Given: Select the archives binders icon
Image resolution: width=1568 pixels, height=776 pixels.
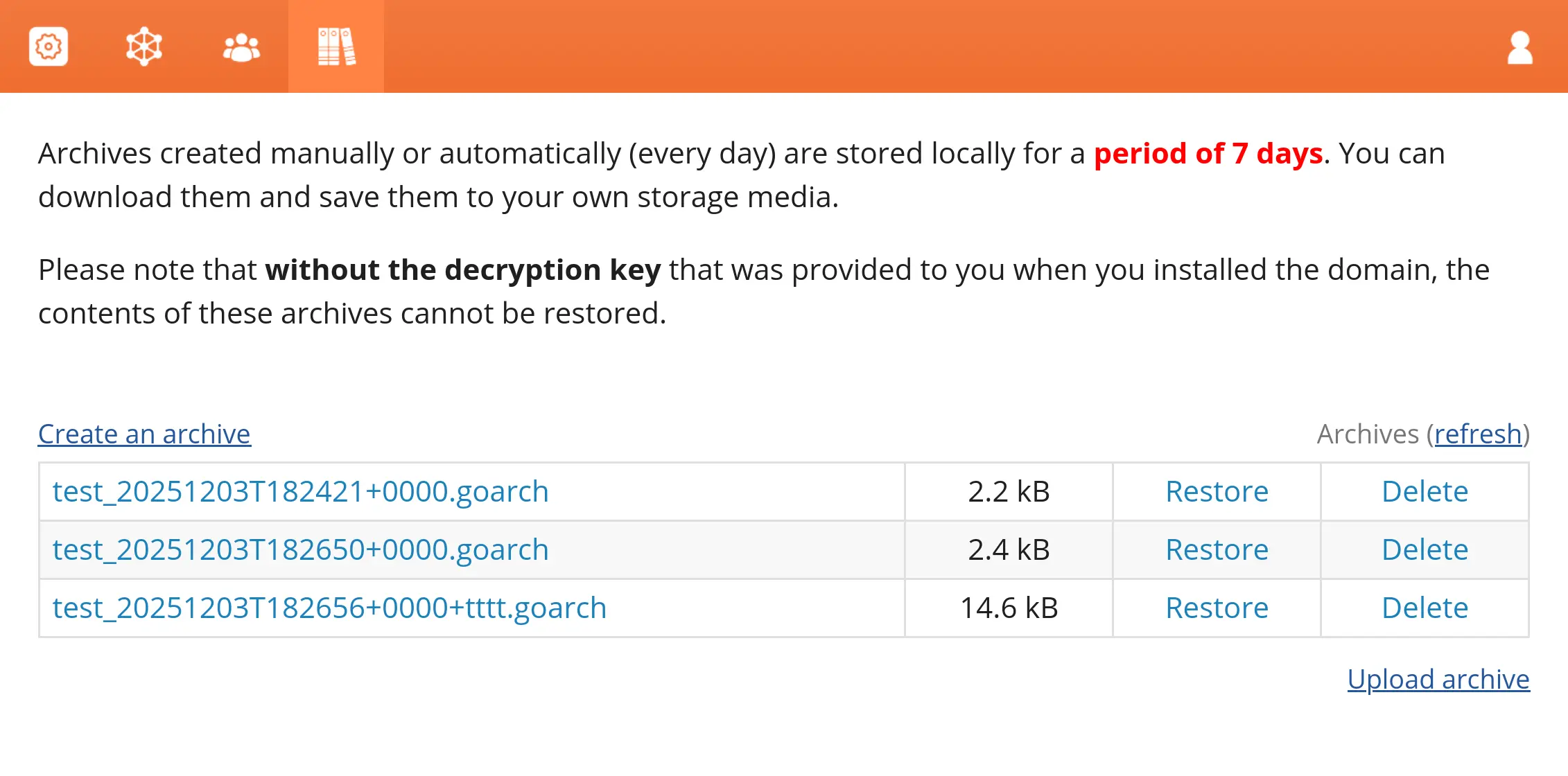Looking at the screenshot, I should (336, 46).
